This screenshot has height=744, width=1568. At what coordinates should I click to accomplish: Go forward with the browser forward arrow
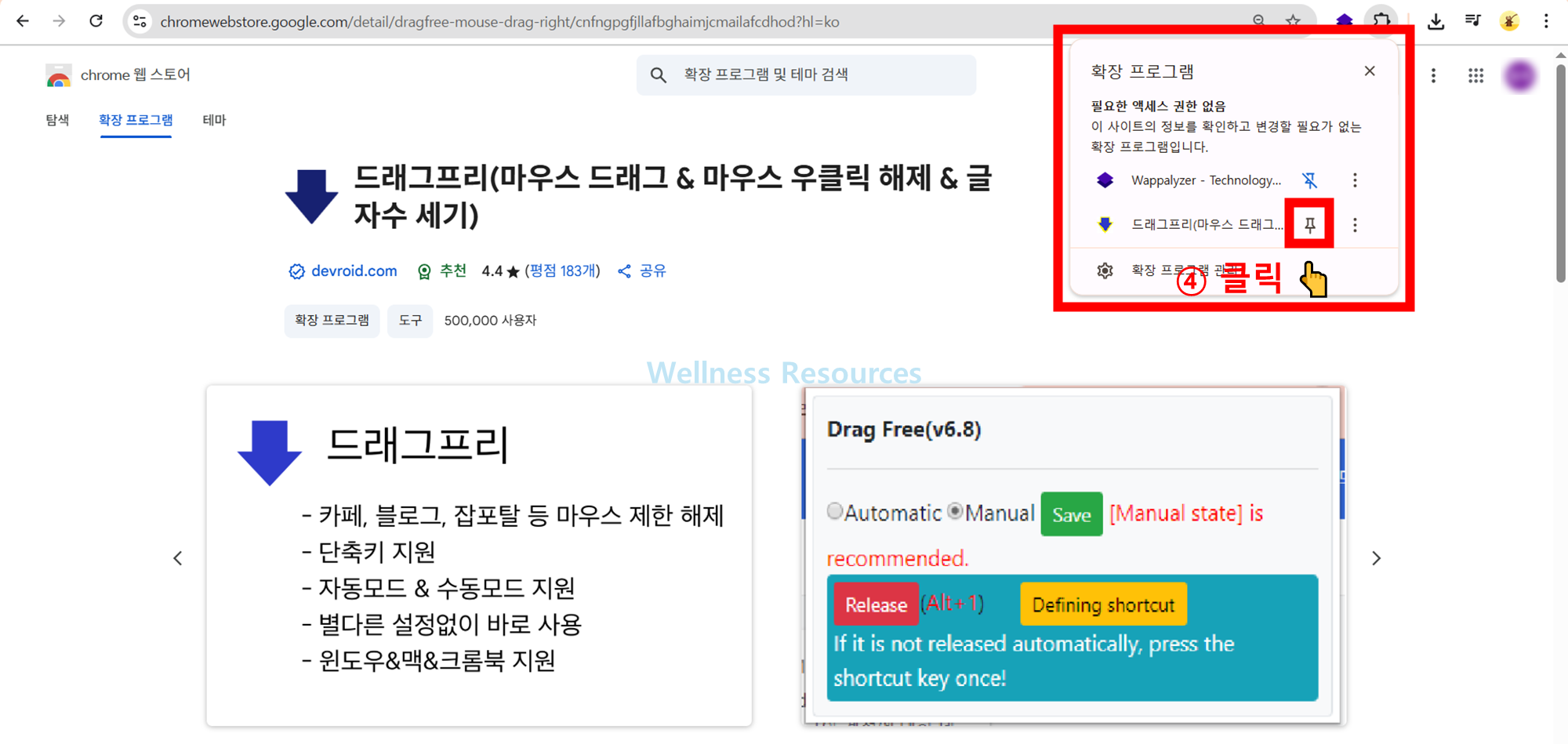[59, 21]
